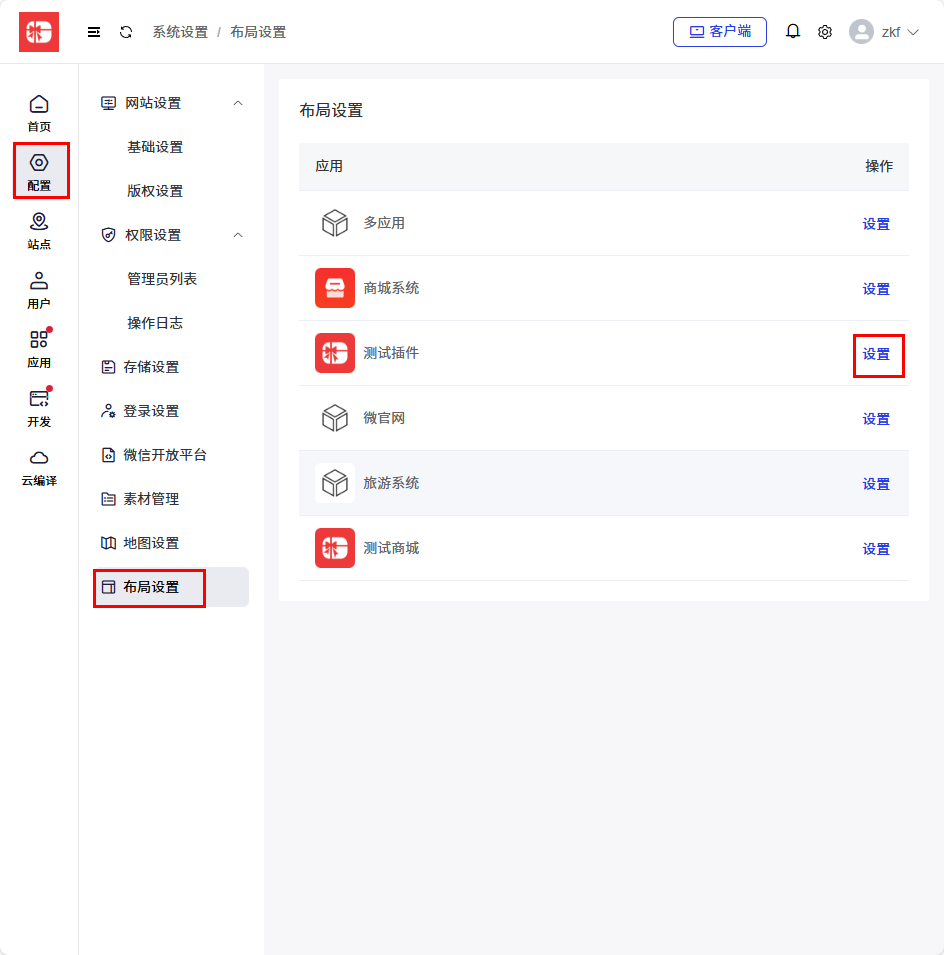The width and height of the screenshot is (944, 955).
Task: Open the zkf user dropdown
Action: pos(884,32)
